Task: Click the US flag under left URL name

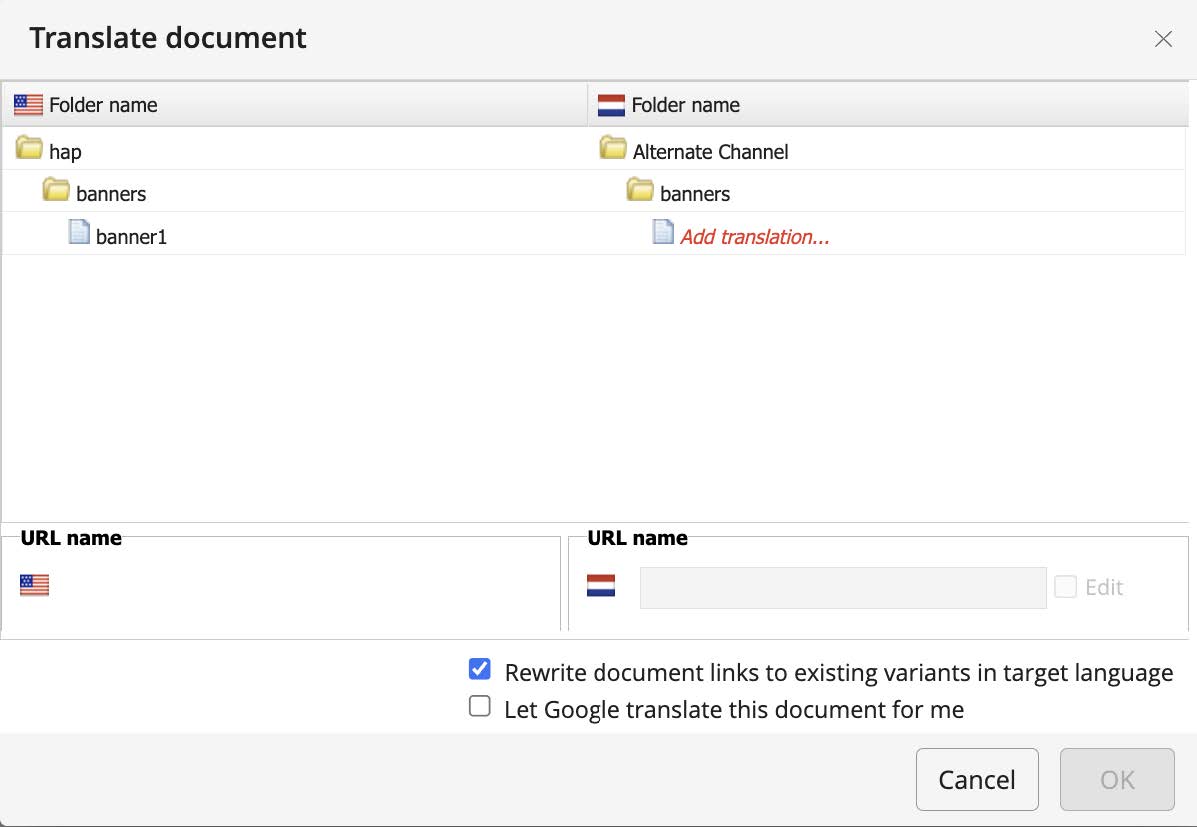Action: [34, 586]
